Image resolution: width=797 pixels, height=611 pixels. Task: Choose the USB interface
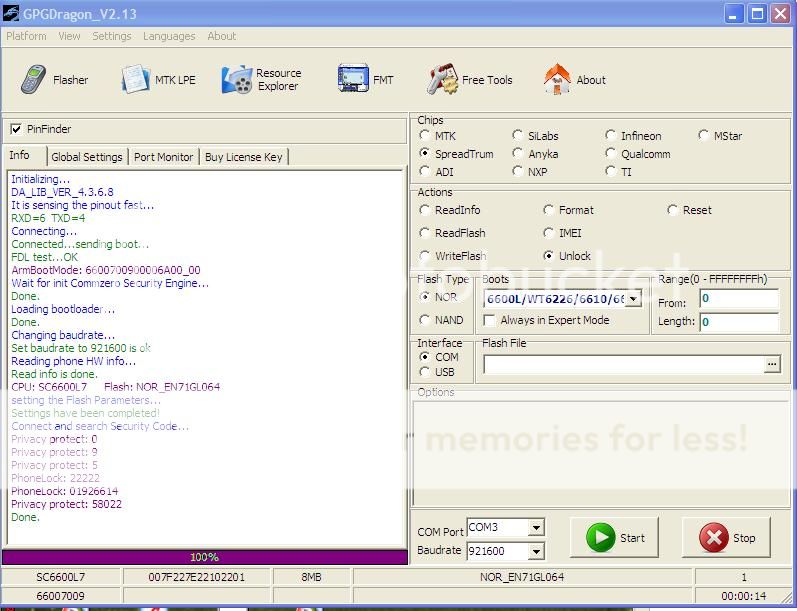pyautogui.click(x=424, y=372)
